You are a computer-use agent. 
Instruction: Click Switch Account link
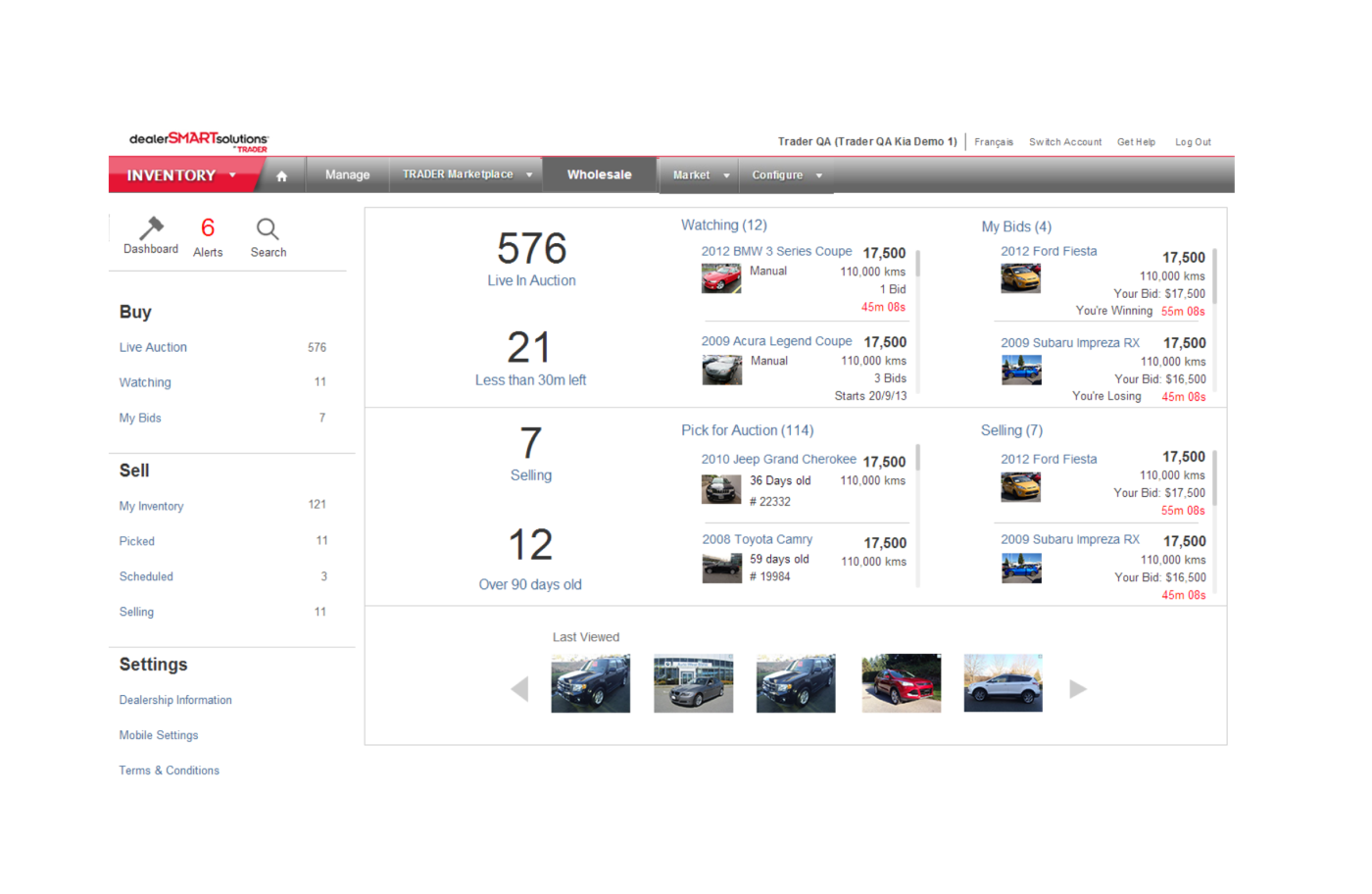coord(1065,142)
